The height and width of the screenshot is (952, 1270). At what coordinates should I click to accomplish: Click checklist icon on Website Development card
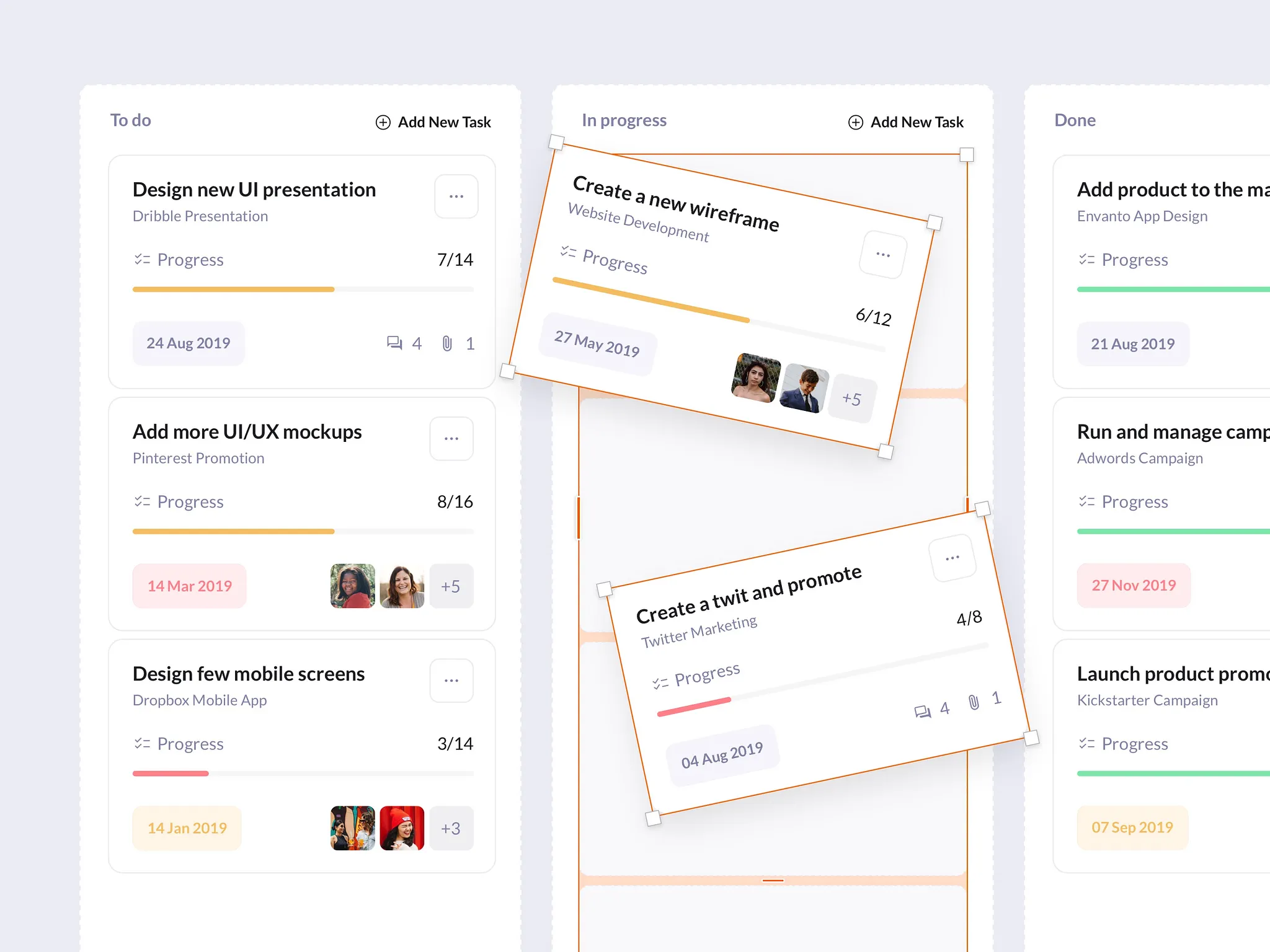(x=568, y=251)
